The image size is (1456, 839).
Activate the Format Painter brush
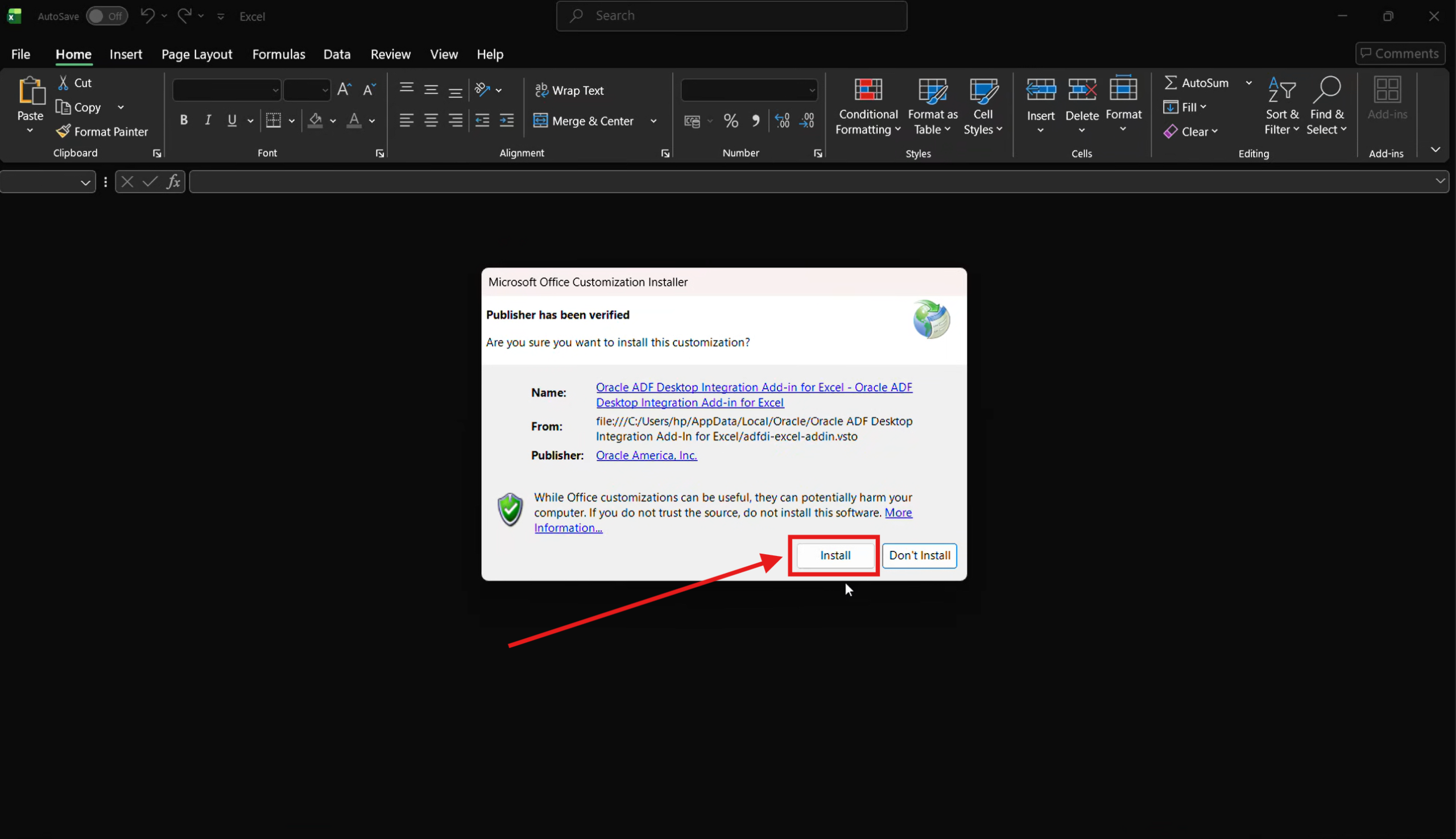pyautogui.click(x=63, y=131)
